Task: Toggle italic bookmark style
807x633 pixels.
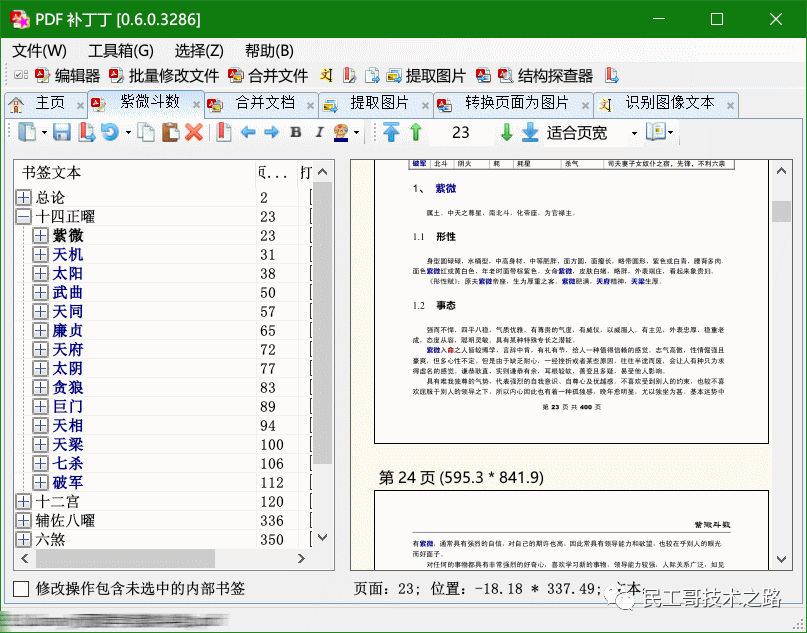Action: [319, 133]
